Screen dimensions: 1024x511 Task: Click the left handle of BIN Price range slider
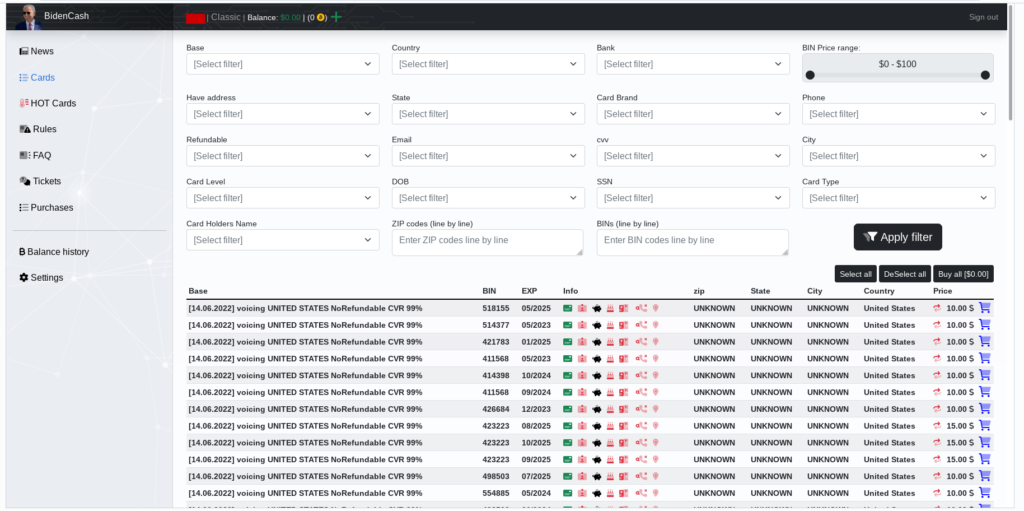click(810, 75)
